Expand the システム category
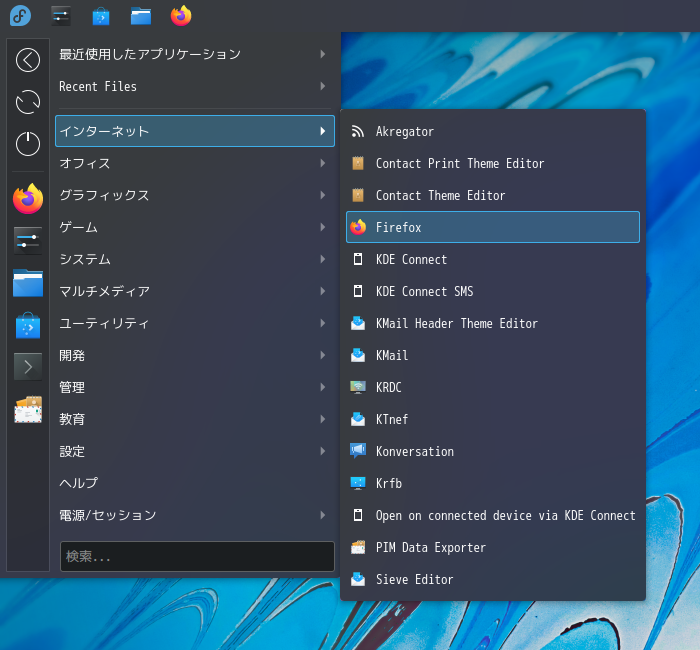The height and width of the screenshot is (650, 700). pos(195,259)
